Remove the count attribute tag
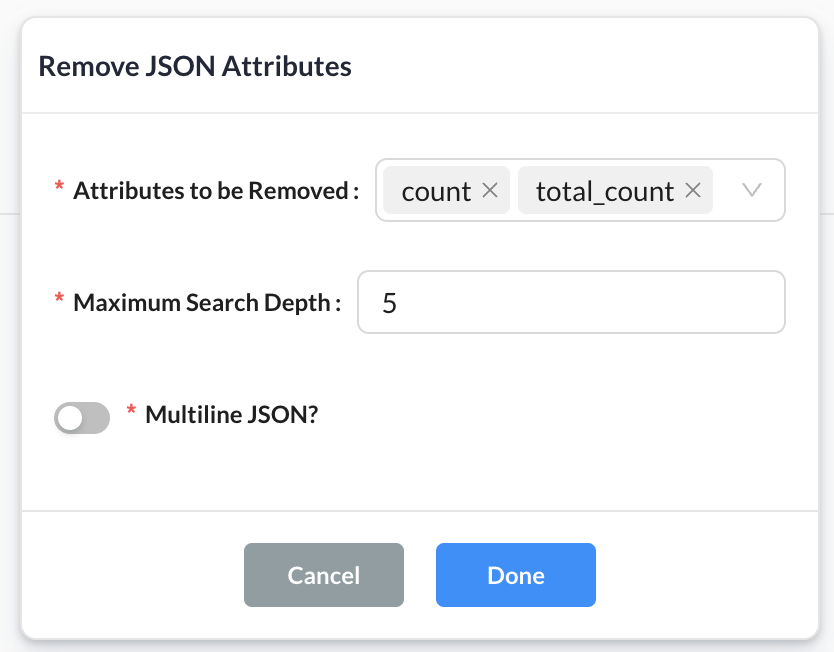 tap(490, 190)
